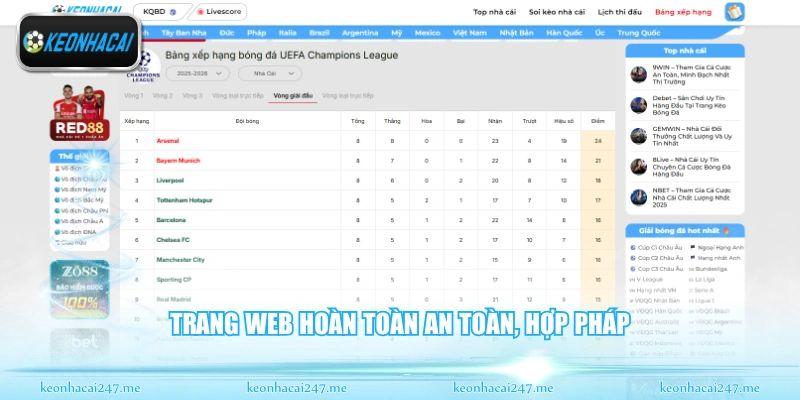800x400 pixels.
Task: Open Argentina in country bar
Action: click(x=360, y=33)
